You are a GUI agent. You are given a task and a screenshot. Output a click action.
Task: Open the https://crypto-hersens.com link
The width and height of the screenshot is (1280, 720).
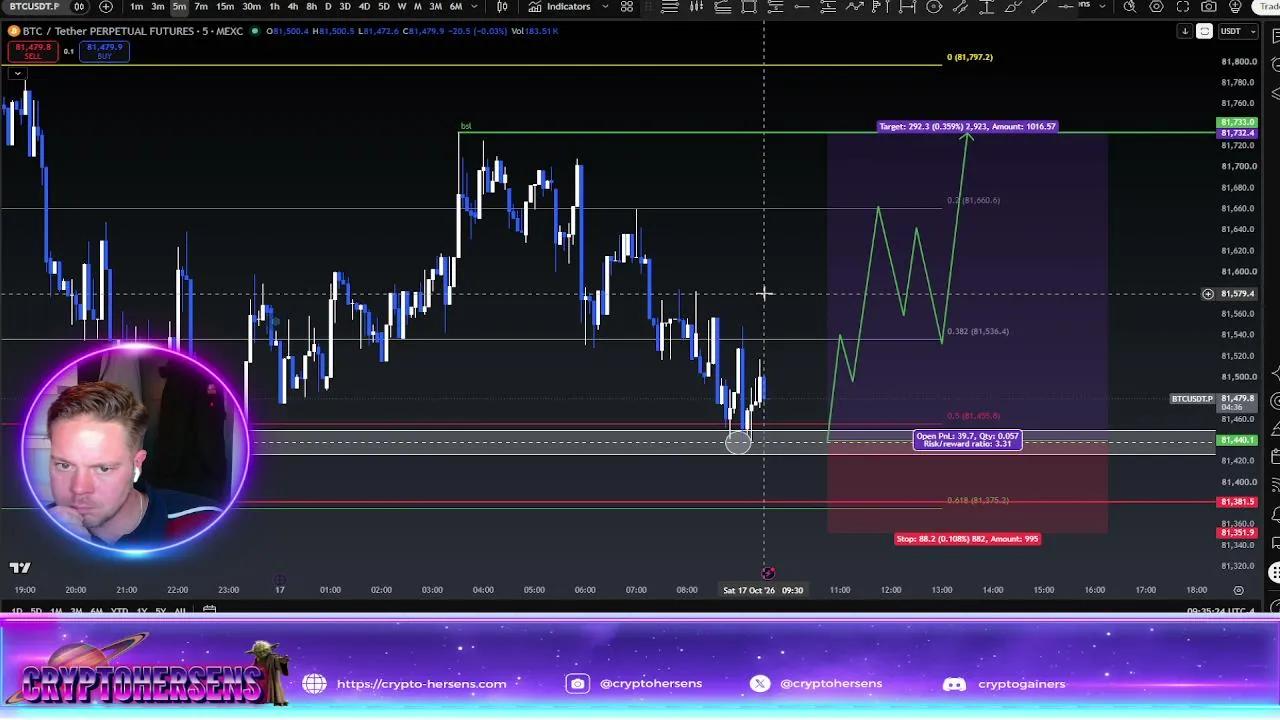coord(421,684)
